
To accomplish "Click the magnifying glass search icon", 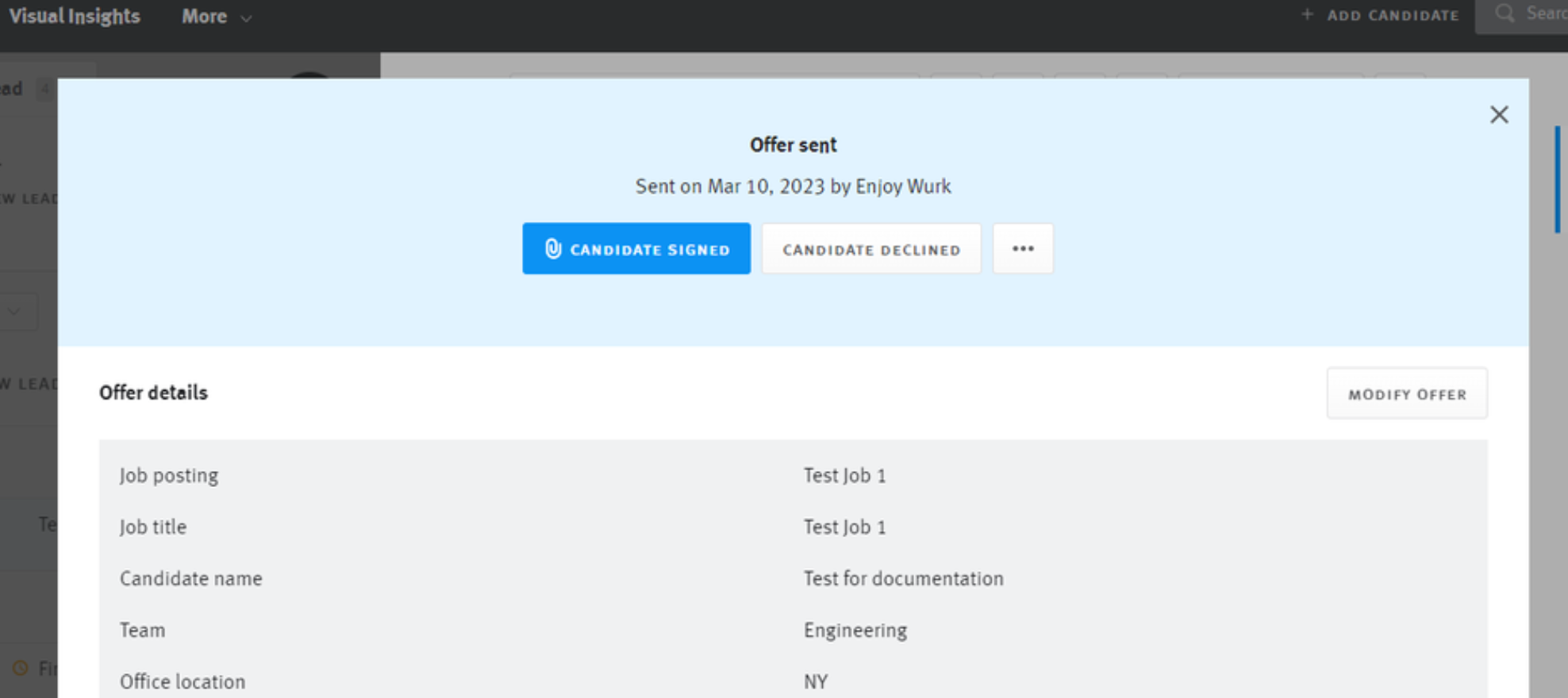I will pyautogui.click(x=1504, y=13).
